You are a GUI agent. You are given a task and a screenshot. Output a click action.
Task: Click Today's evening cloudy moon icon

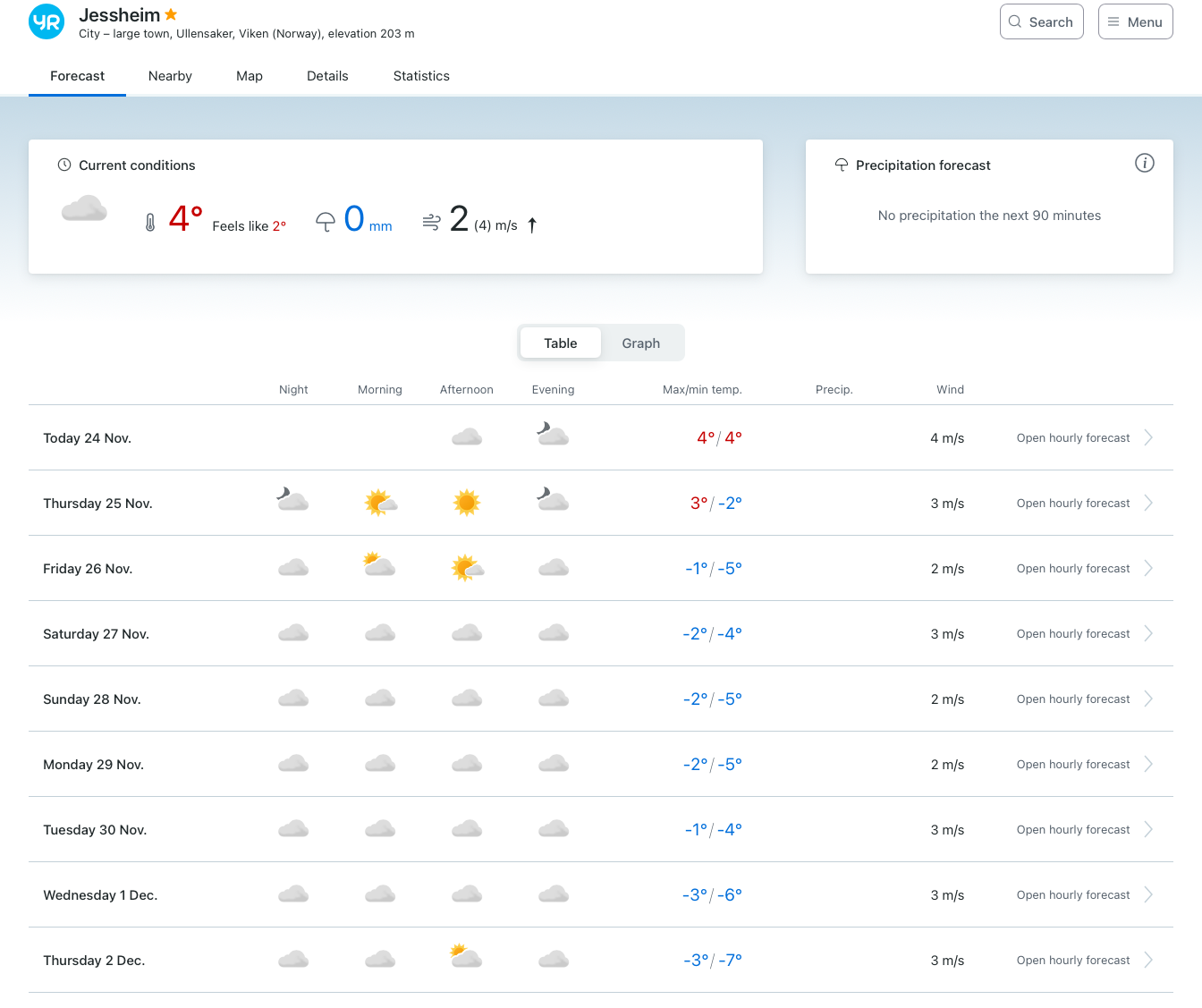553,436
